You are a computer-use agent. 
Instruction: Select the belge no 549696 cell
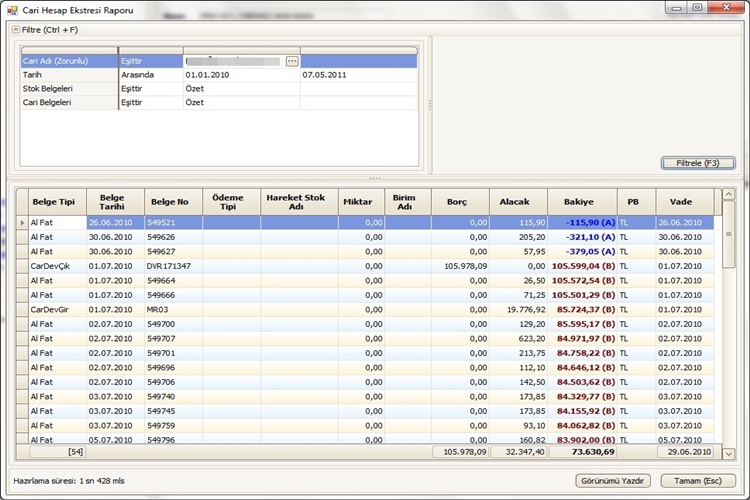click(x=173, y=367)
